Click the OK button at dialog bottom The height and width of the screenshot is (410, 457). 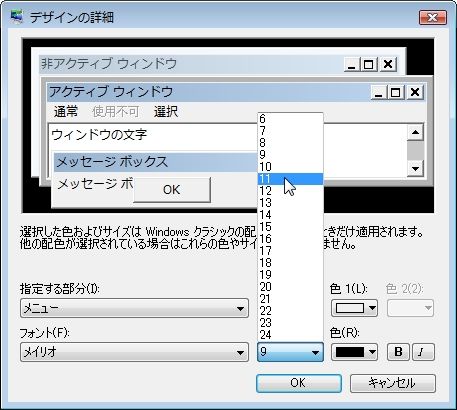coord(299,383)
